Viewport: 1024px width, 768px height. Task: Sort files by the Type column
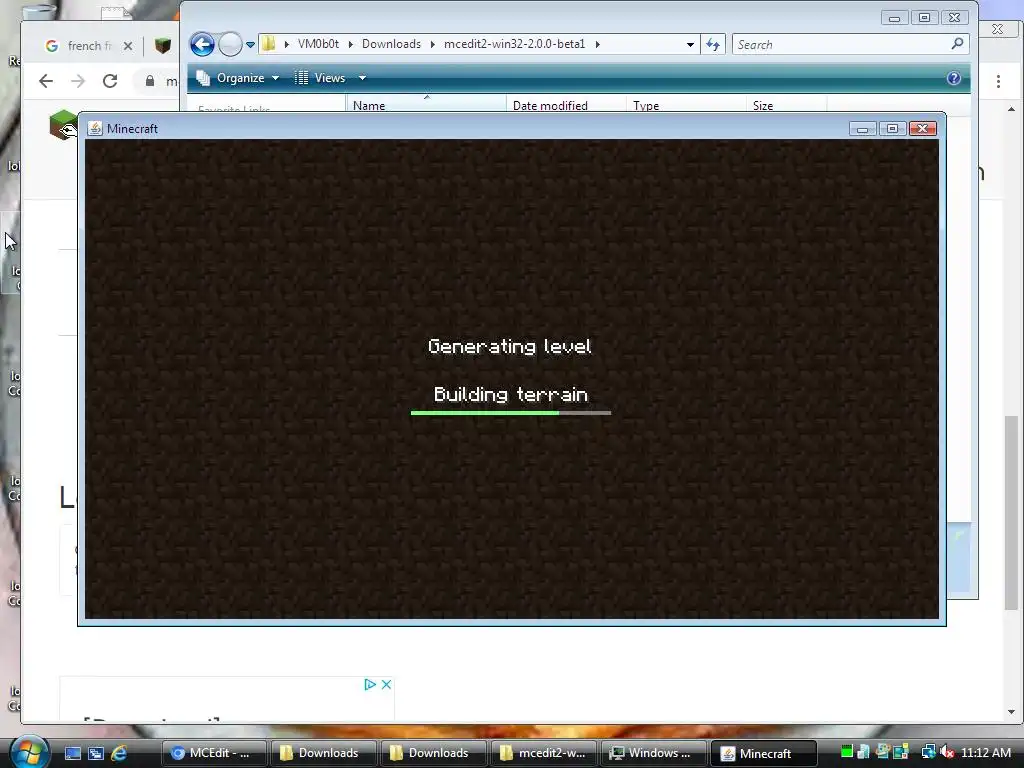click(x=686, y=105)
